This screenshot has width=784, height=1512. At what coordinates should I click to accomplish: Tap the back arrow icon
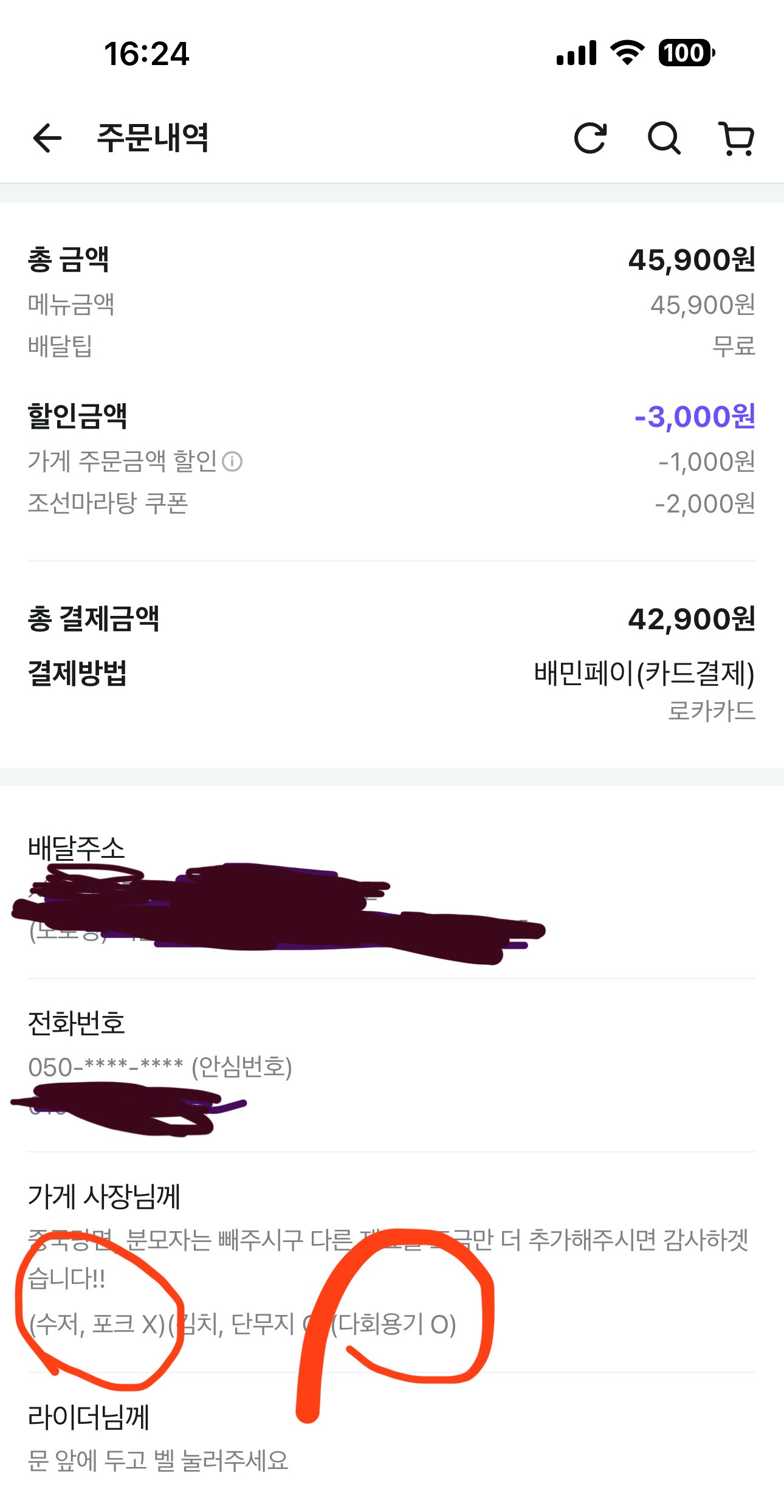pyautogui.click(x=47, y=137)
